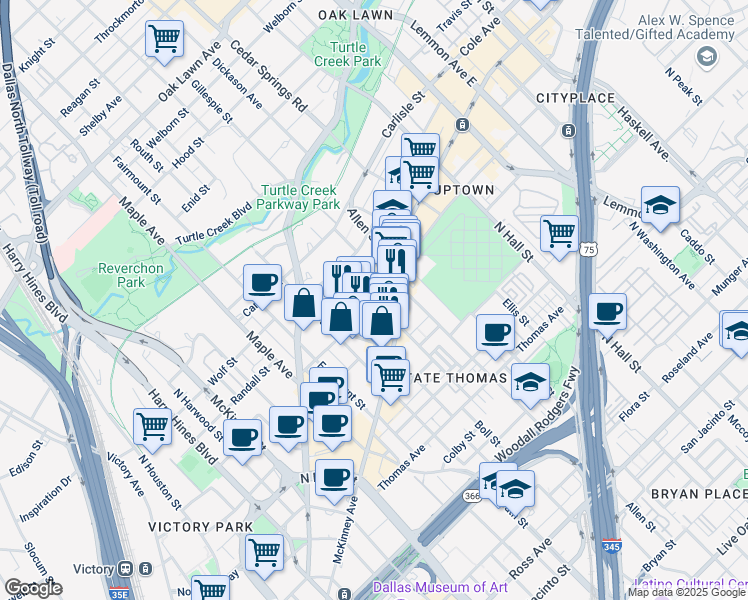Click the shopping cart marker near N Hall St and US 75
Image resolution: width=748 pixels, height=600 pixels.
pyautogui.click(x=560, y=234)
